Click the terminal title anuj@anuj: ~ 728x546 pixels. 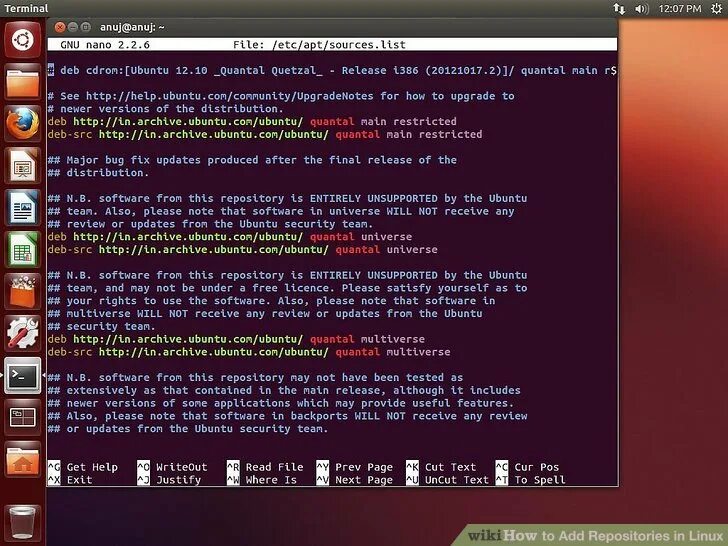pos(132,27)
